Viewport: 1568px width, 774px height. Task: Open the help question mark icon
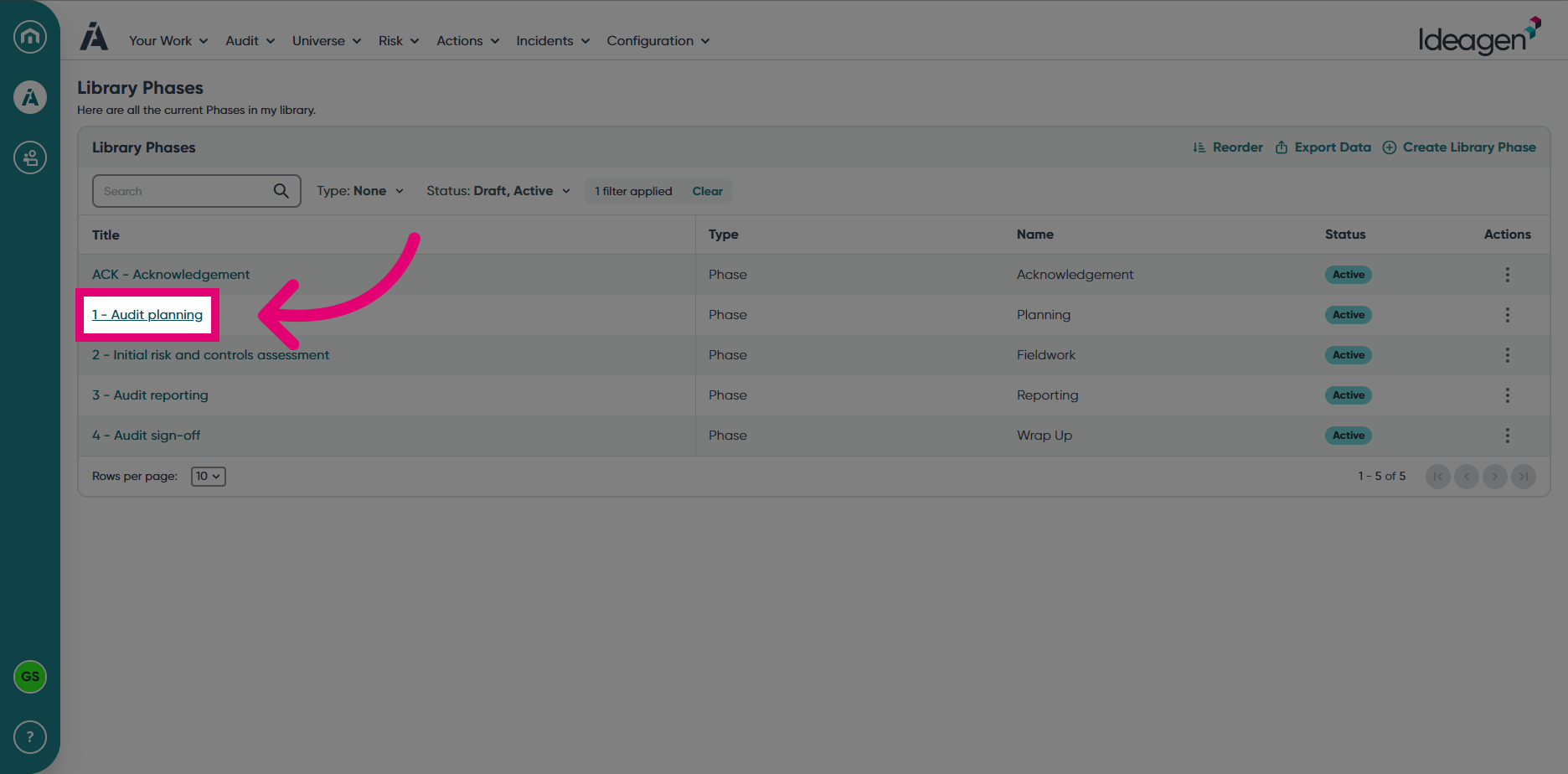point(30,737)
